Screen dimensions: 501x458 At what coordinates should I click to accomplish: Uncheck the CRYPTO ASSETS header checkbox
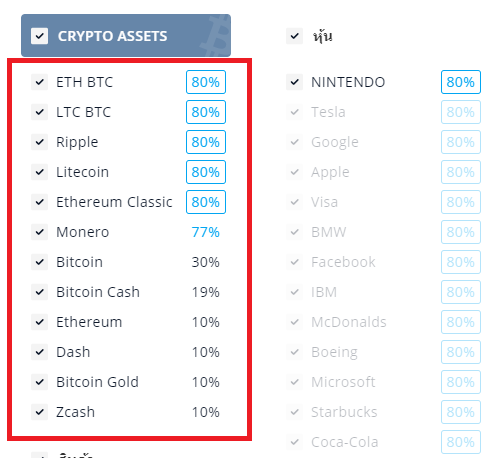tap(39, 36)
